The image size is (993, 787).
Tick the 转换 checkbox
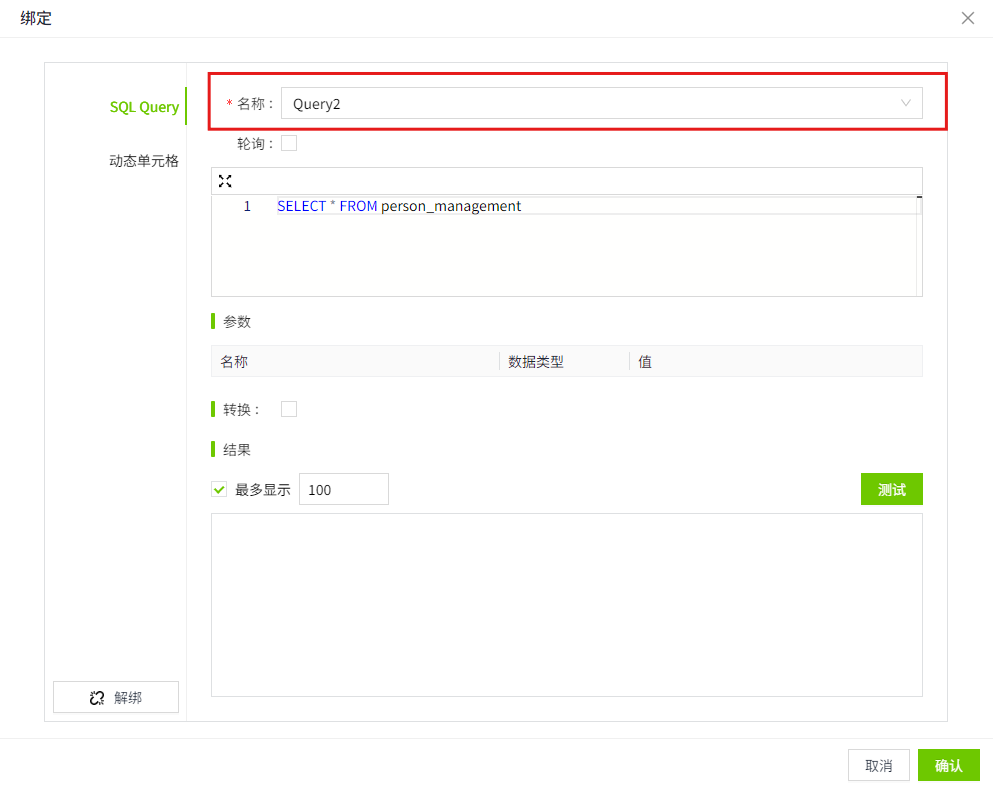(289, 409)
